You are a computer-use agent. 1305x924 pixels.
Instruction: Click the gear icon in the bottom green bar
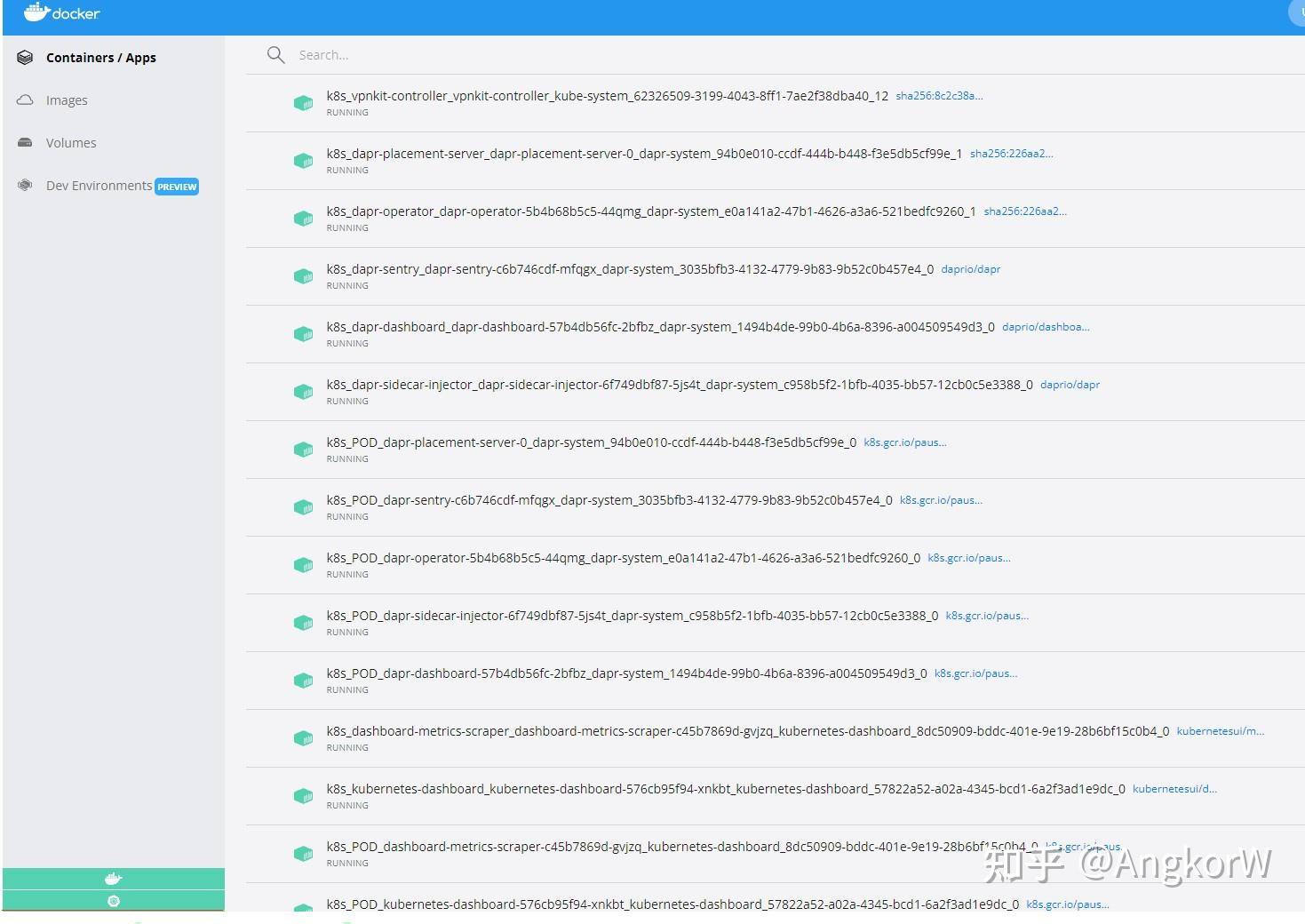[113, 900]
